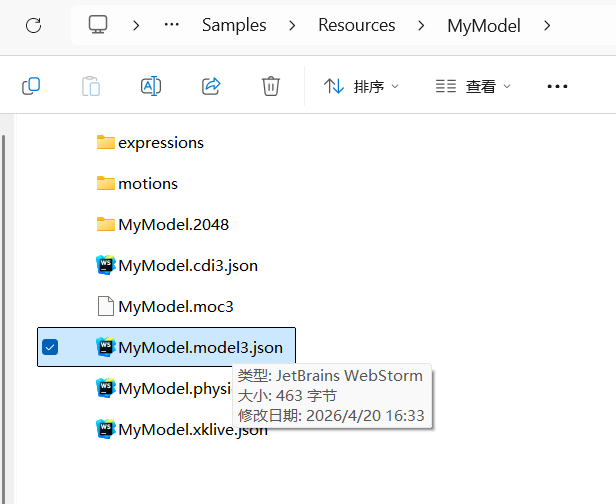Click the MyModel.2048 folder icon
The image size is (616, 504).
106,224
